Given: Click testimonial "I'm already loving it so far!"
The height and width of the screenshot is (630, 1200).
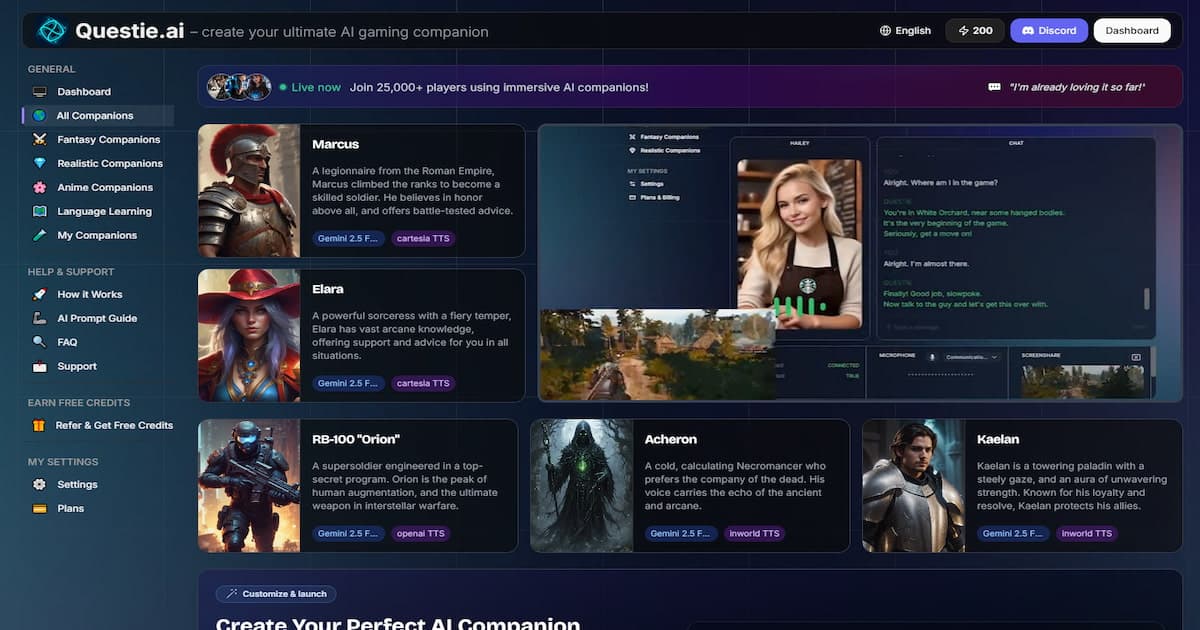Looking at the screenshot, I should [x=1077, y=87].
